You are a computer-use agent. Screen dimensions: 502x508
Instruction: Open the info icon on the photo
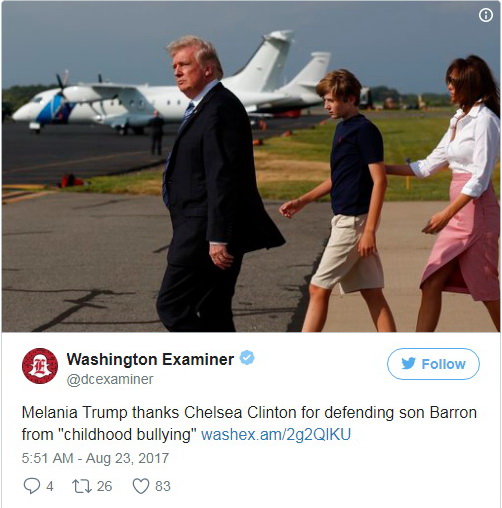pyautogui.click(x=486, y=15)
